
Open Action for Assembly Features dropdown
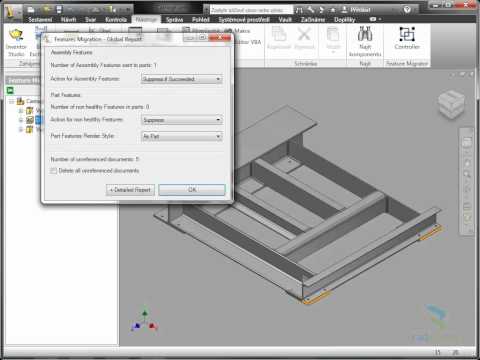point(182,79)
